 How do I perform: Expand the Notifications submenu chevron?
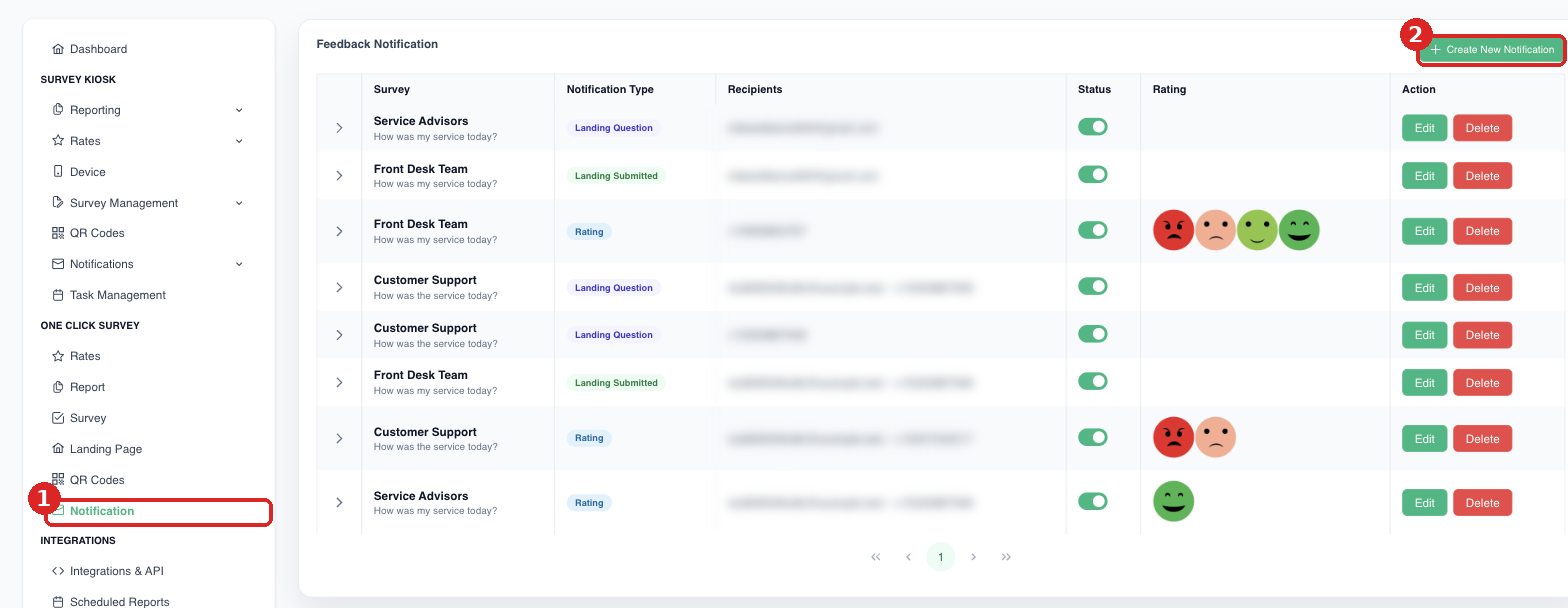click(239, 264)
